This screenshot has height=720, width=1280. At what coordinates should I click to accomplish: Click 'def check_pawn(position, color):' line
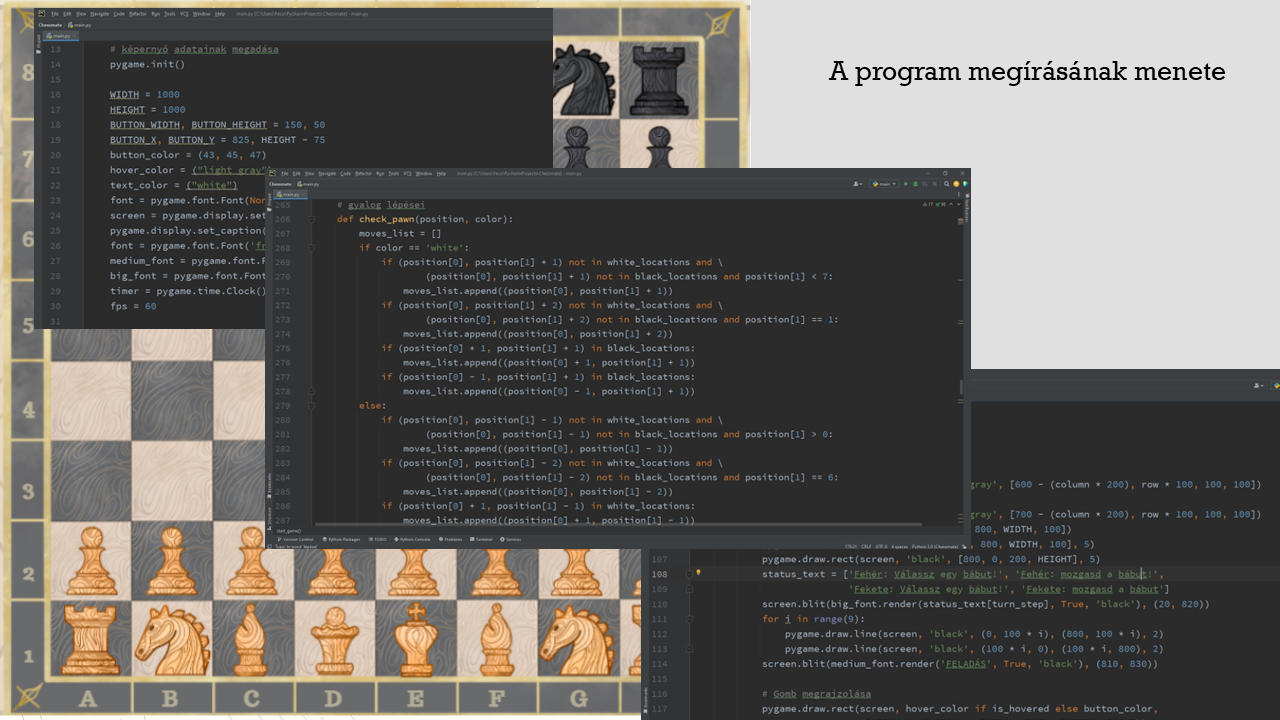424,219
